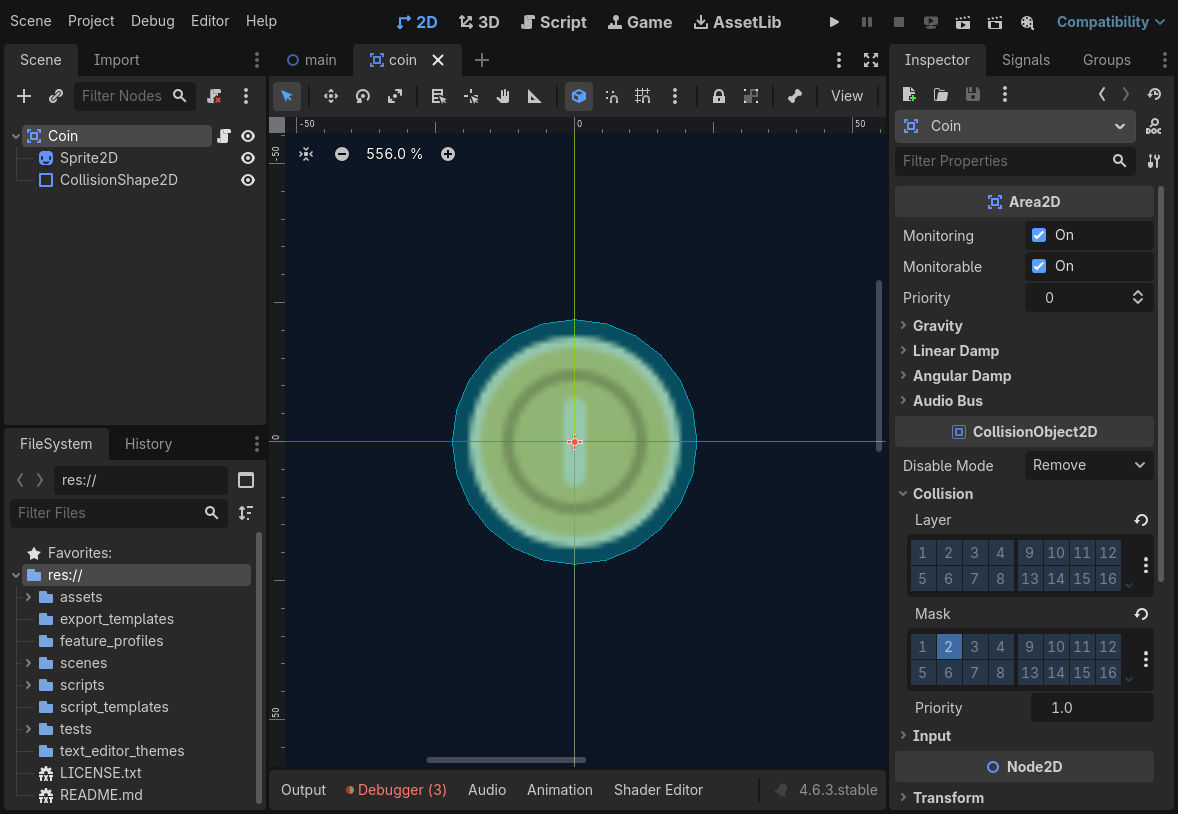1178x814 pixels.
Task: Open the Compatibility renderer dropdown
Action: 1110,22
